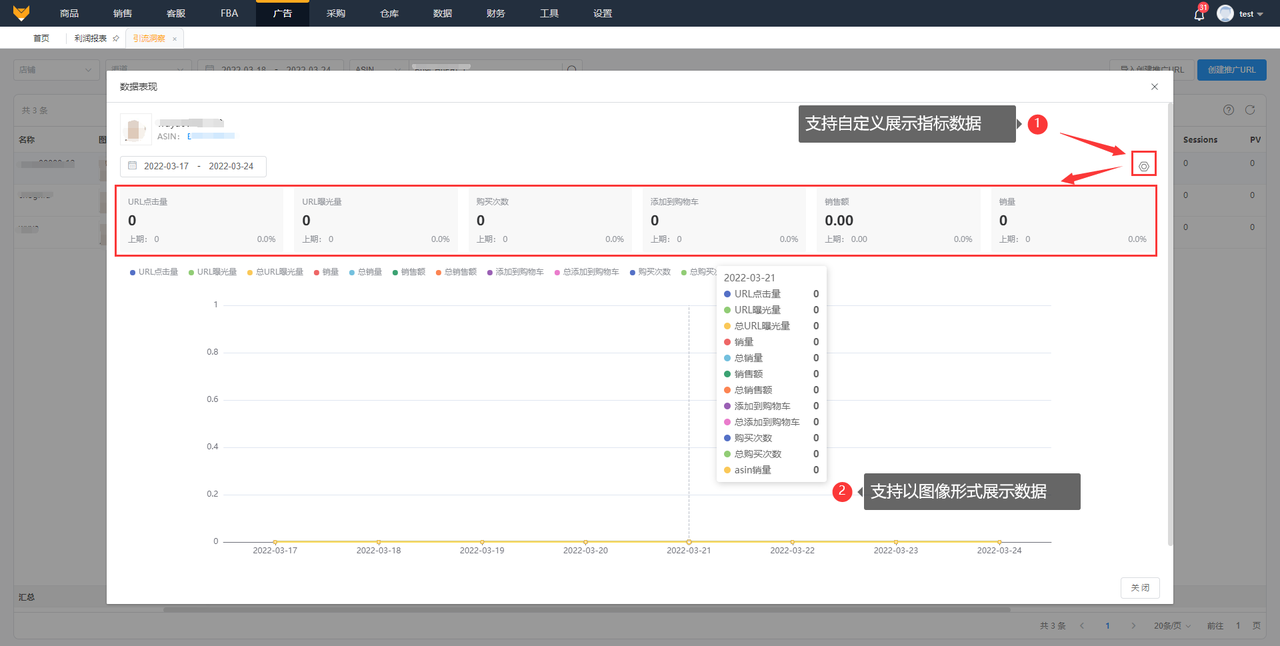Click the 销售额 metric card
This screenshot has width=1280, height=646.
coord(898,220)
